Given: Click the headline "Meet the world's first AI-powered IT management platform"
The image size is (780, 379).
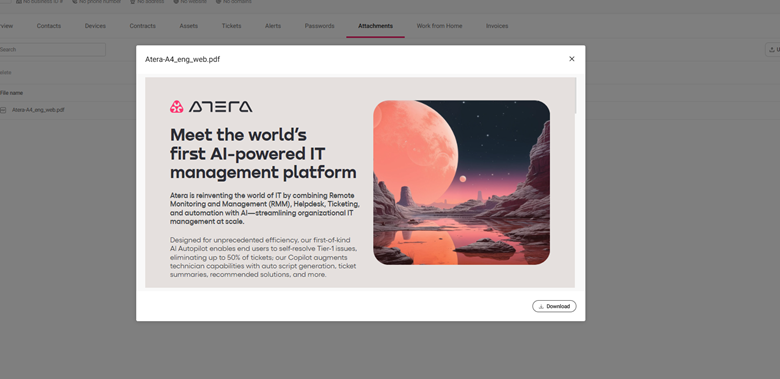Looking at the screenshot, I should click(x=263, y=154).
